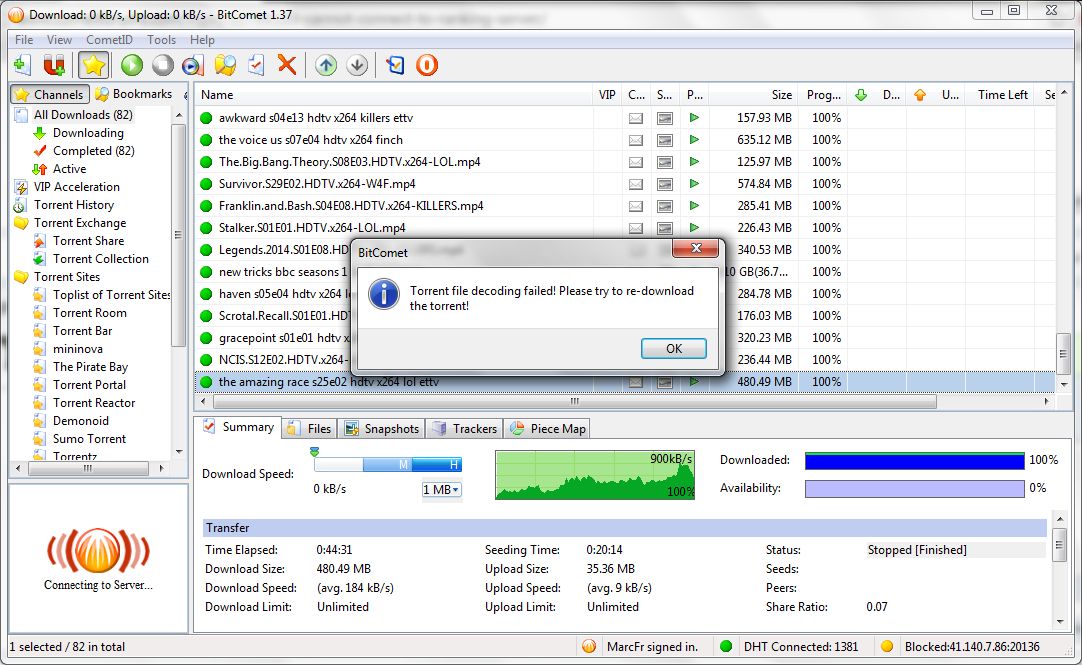Click the user account icon beside MarcFr signed in
1082x665 pixels.
[x=589, y=646]
